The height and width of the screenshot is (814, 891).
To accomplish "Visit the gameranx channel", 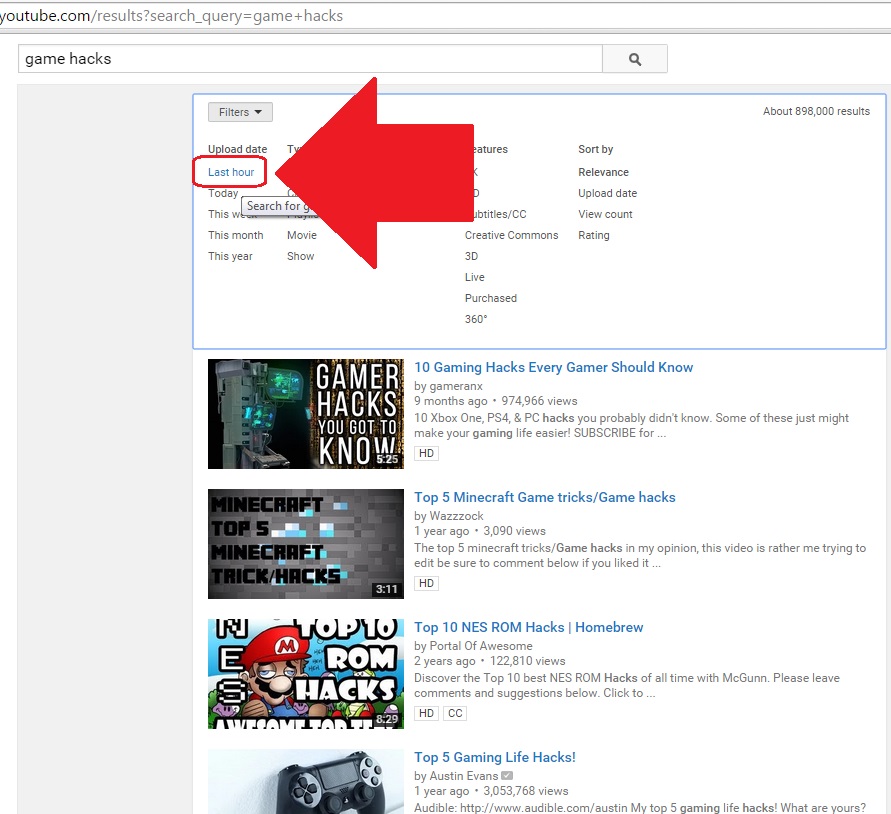I will 456,386.
